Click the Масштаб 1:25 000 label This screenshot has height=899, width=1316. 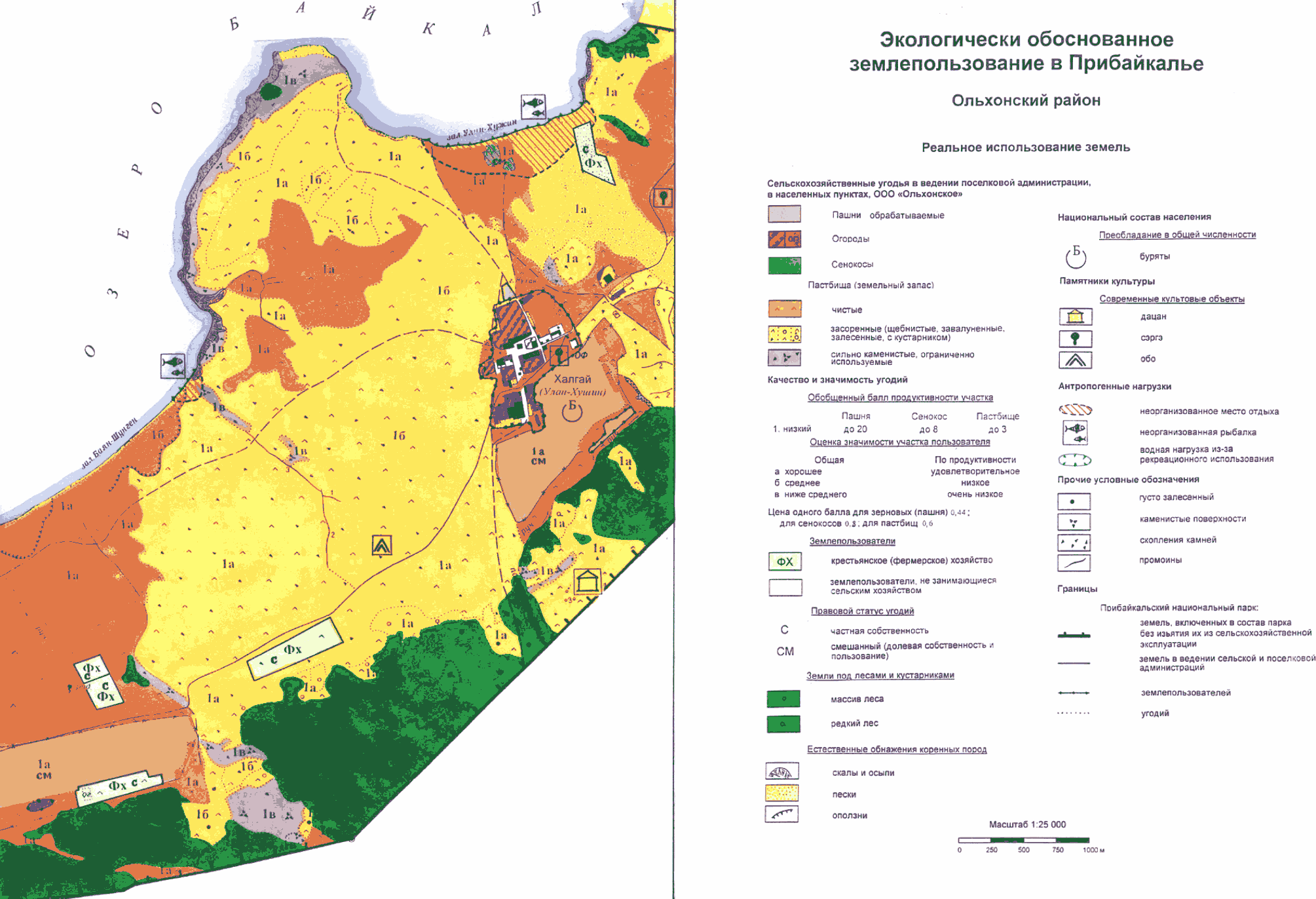(x=1027, y=824)
